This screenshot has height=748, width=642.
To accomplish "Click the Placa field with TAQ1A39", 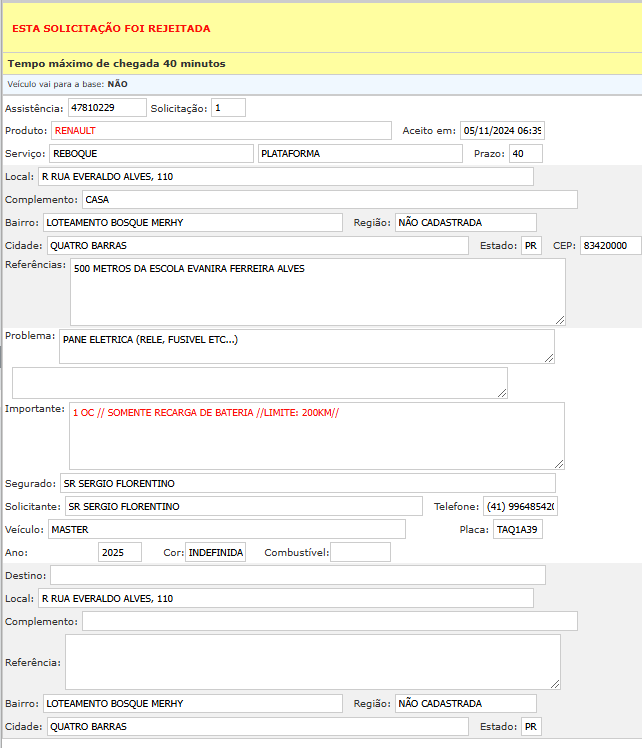I will pos(517,530).
